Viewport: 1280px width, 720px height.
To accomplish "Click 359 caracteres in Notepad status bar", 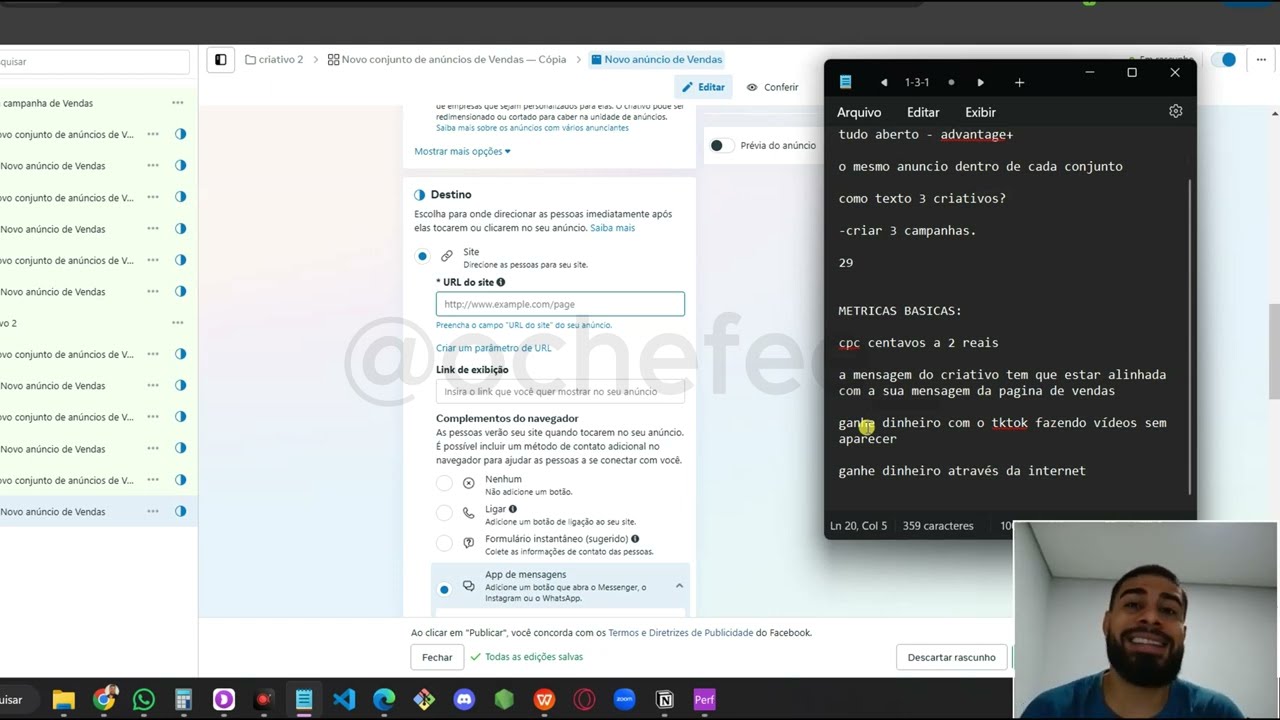I will coord(937,526).
